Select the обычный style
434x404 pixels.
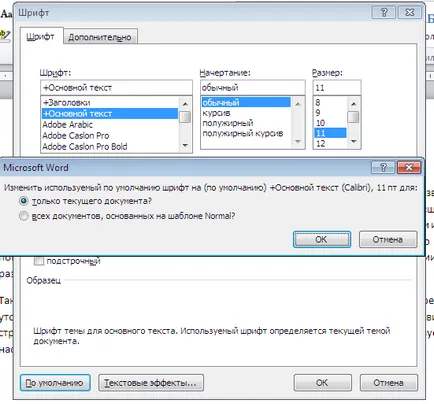coord(246,102)
